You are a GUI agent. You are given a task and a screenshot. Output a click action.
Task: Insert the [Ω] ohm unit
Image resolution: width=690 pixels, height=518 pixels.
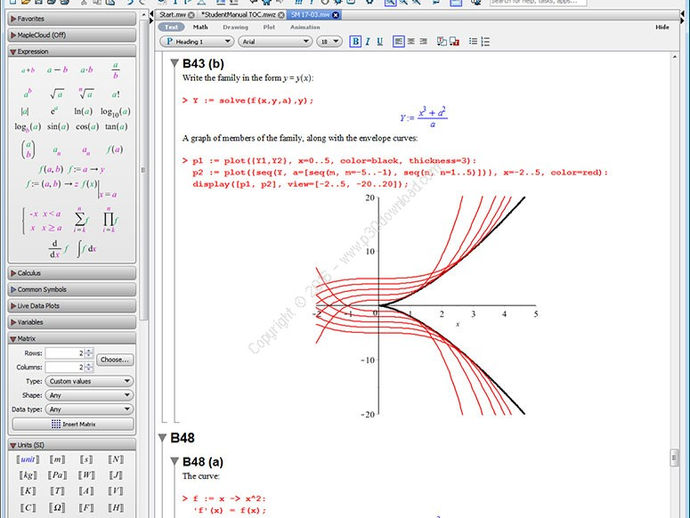57,507
